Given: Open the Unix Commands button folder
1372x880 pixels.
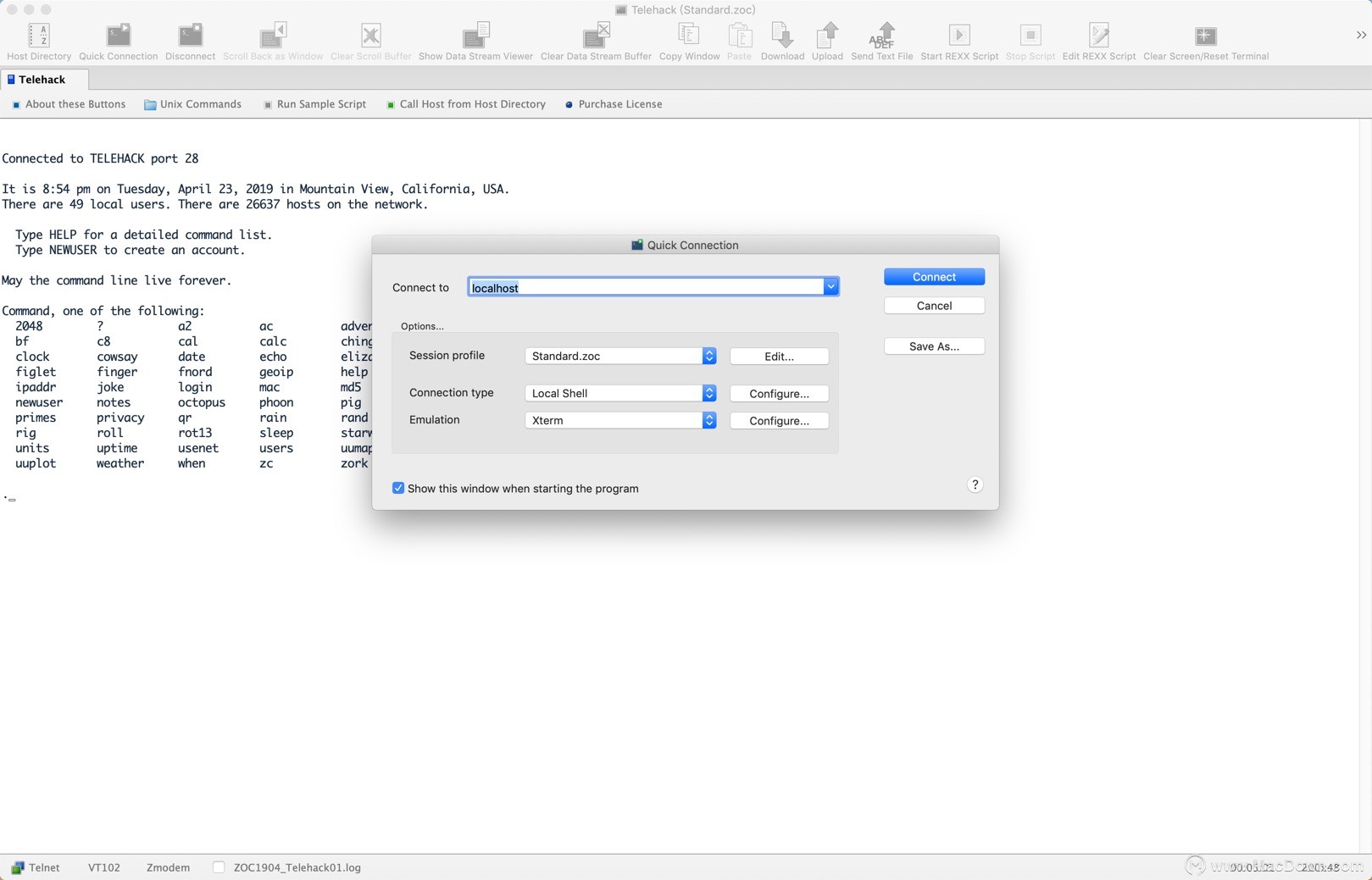Looking at the screenshot, I should pyautogui.click(x=192, y=104).
